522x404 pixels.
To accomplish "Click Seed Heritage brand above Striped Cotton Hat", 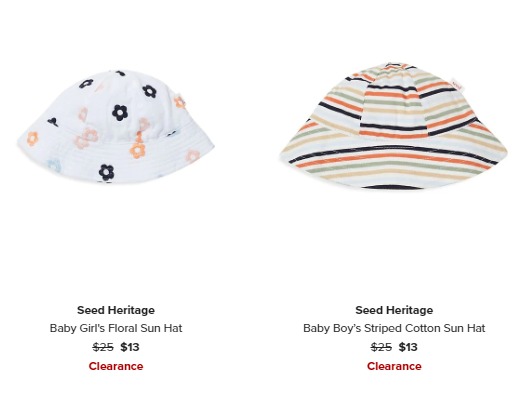I will [x=394, y=310].
